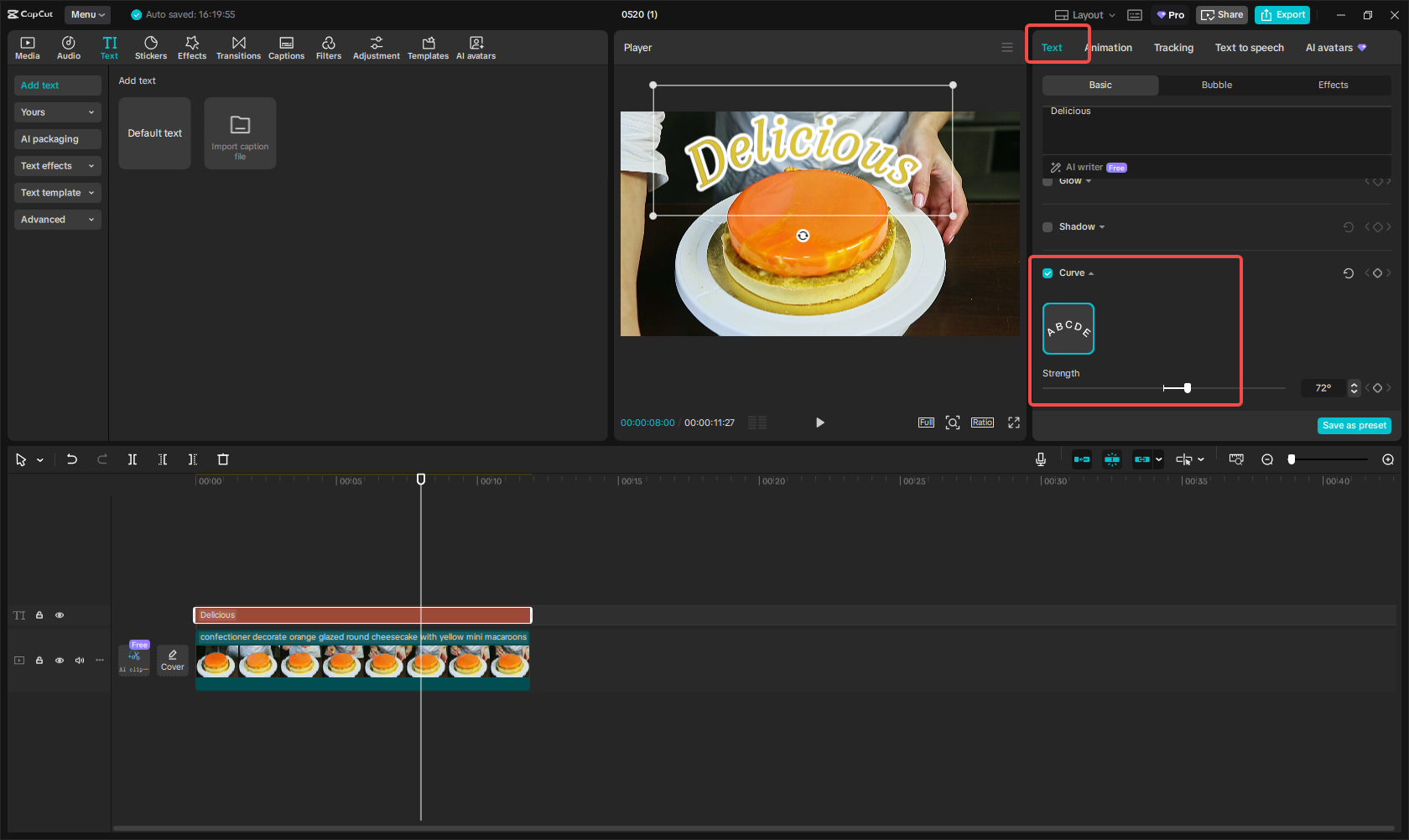Uncheck the Curve checkbox
Viewport: 1409px width, 840px height.
click(1048, 273)
